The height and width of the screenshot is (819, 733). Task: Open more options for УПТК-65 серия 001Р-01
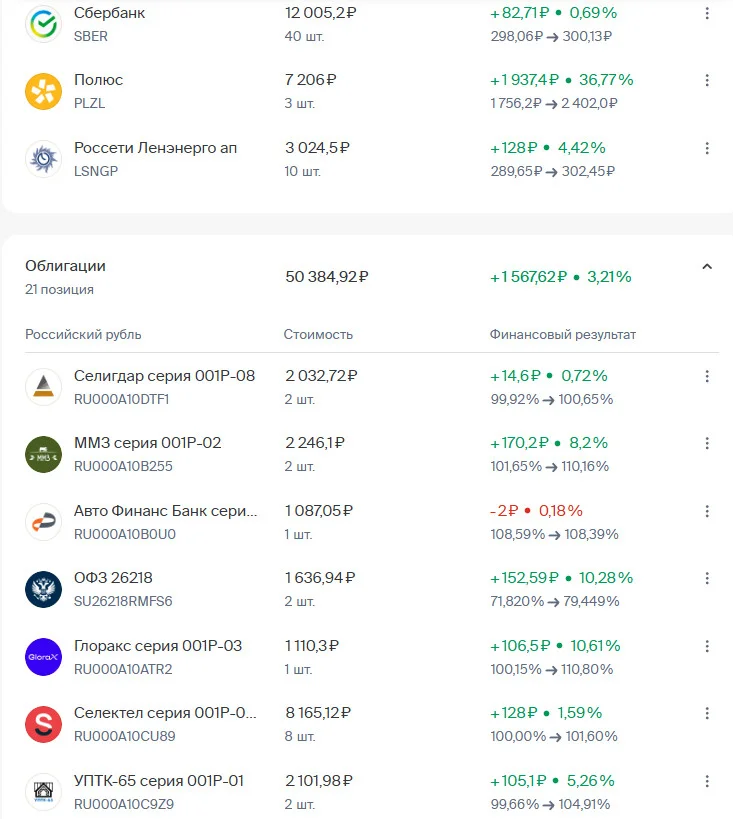pyautogui.click(x=707, y=781)
